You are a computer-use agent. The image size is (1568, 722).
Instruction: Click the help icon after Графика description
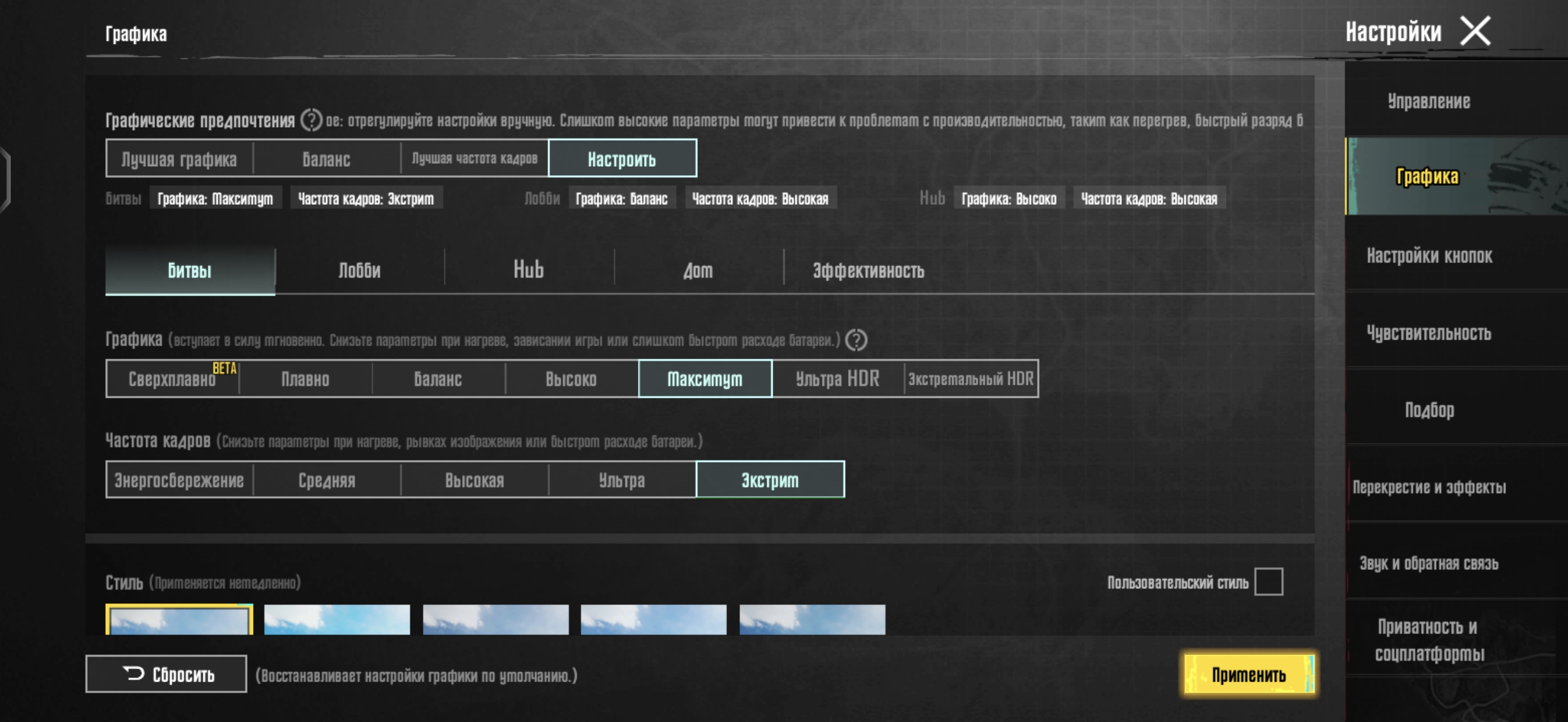coord(856,340)
